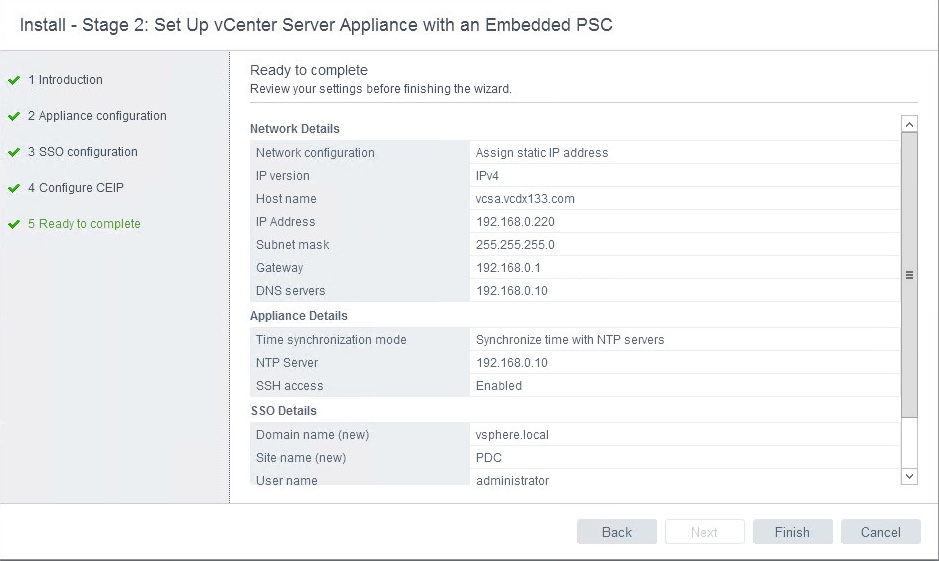Select step 5 Ready to complete
Screen dimensions: 939x561
pyautogui.click(x=84, y=224)
